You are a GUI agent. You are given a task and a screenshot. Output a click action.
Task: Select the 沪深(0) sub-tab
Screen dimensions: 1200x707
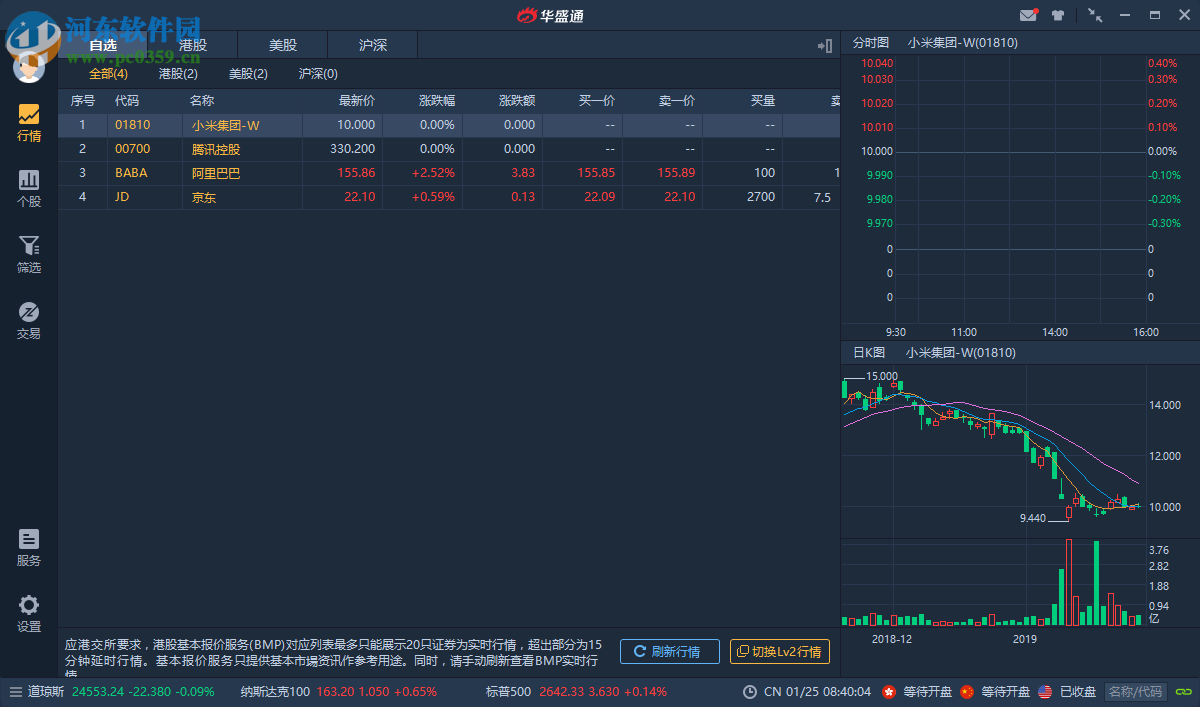pos(318,74)
